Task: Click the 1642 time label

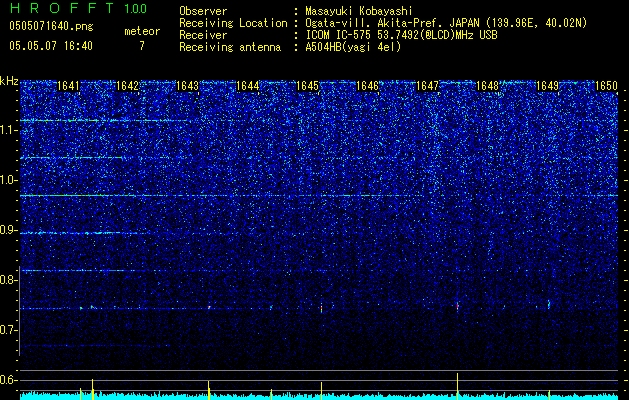Action: tap(127, 86)
